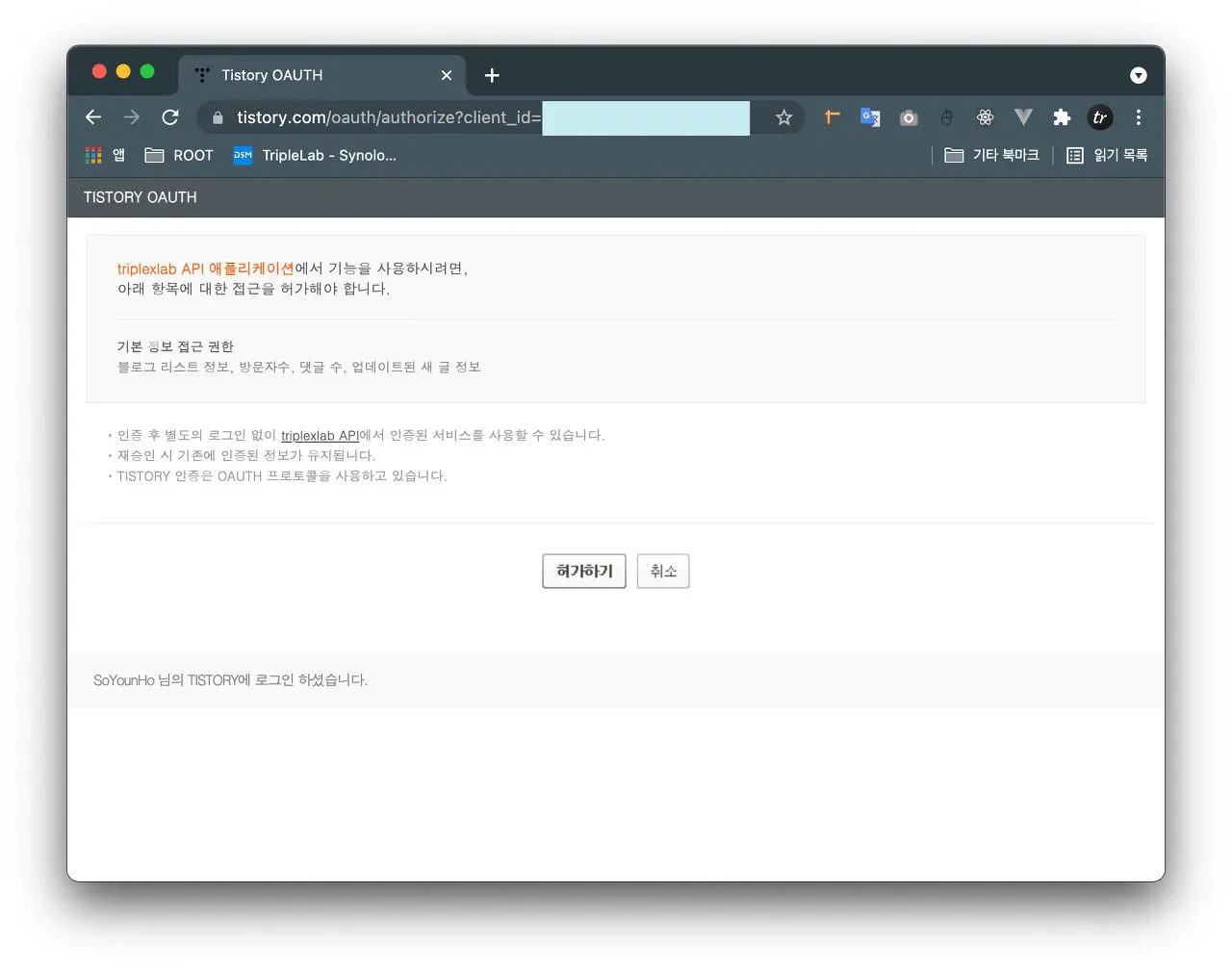Follow the underlined triplexlab API link

[x=320, y=435]
